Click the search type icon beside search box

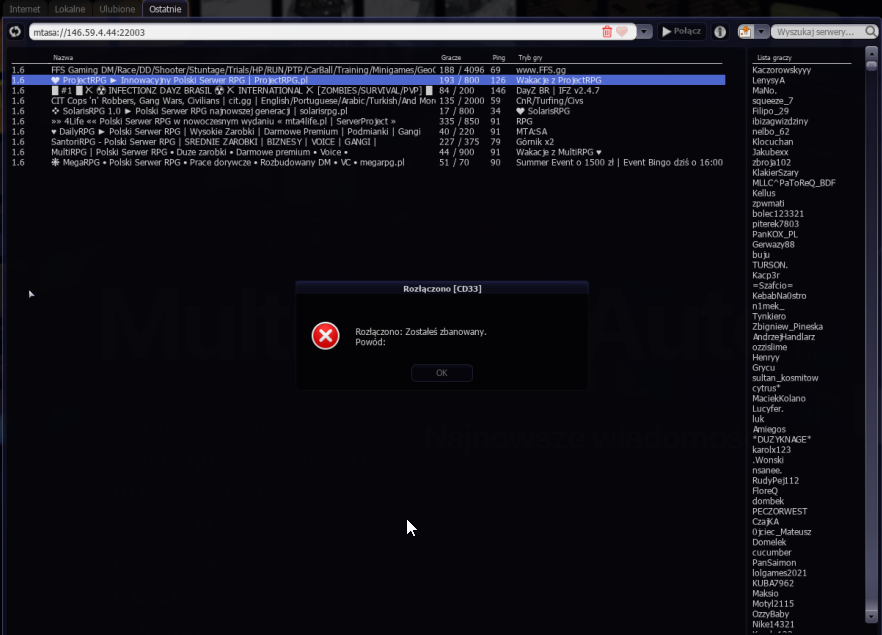745,31
